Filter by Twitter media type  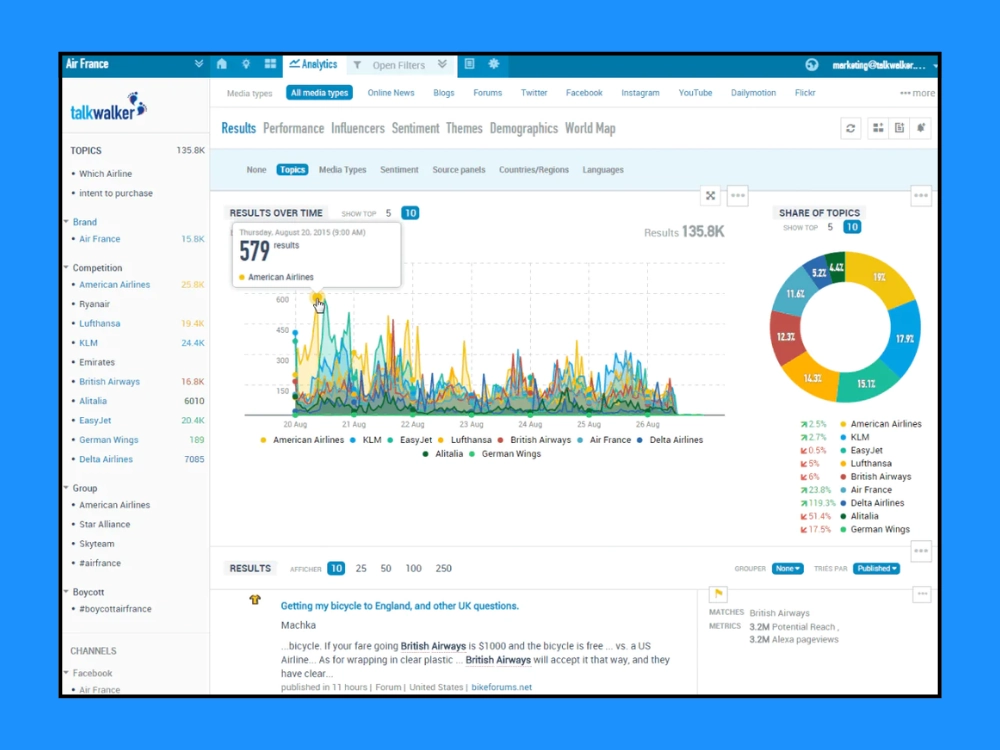pyautogui.click(x=534, y=93)
